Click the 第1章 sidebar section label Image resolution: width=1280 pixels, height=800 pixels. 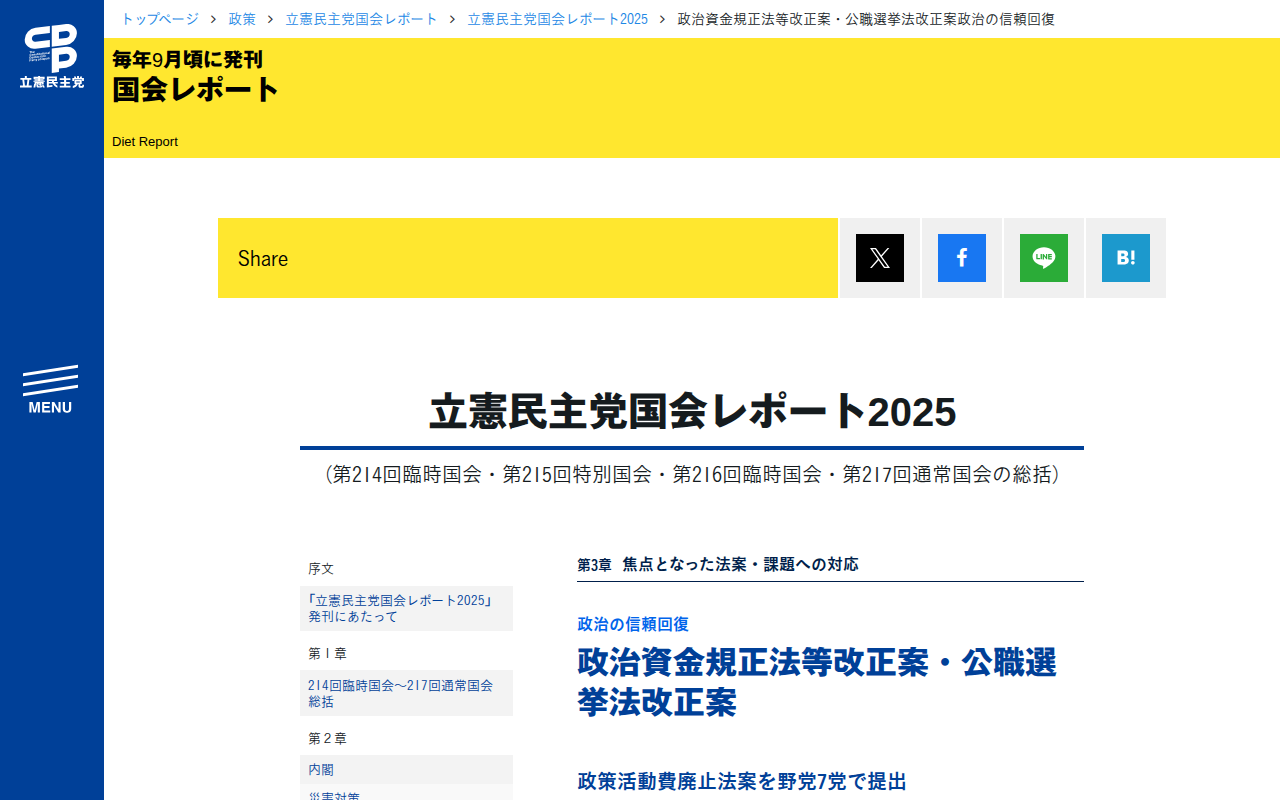point(327,653)
